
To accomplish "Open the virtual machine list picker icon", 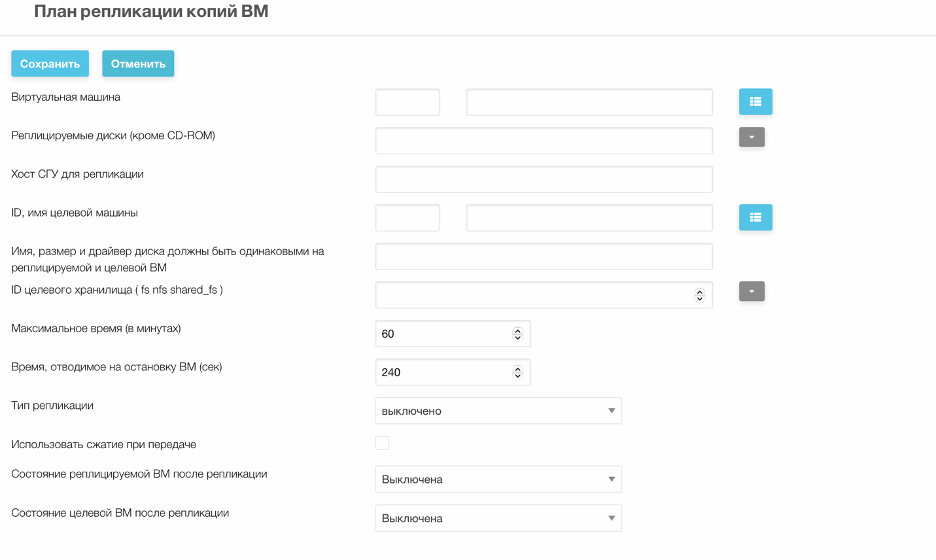I will pyautogui.click(x=755, y=101).
